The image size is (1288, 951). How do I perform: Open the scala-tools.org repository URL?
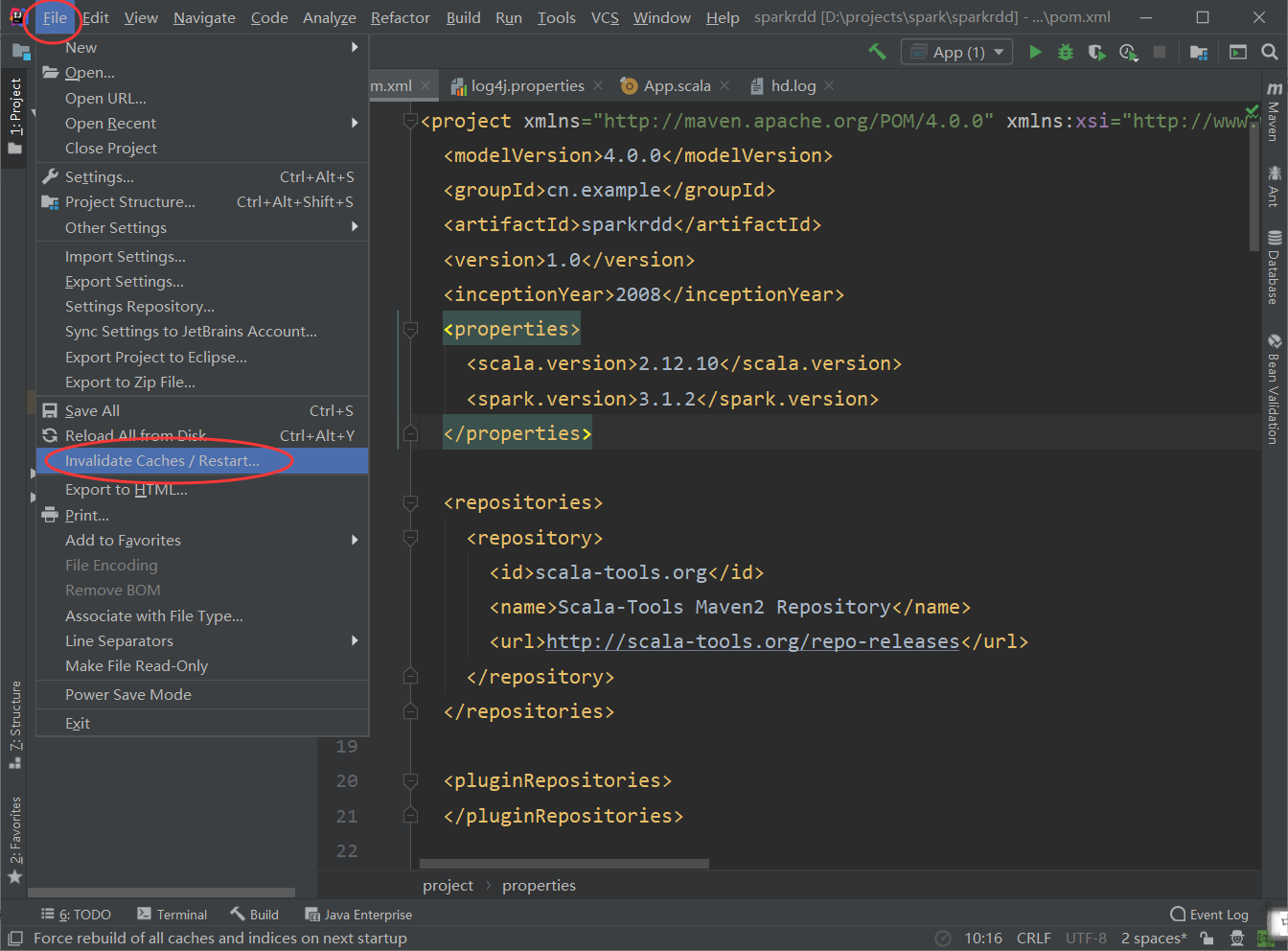pyautogui.click(x=752, y=641)
